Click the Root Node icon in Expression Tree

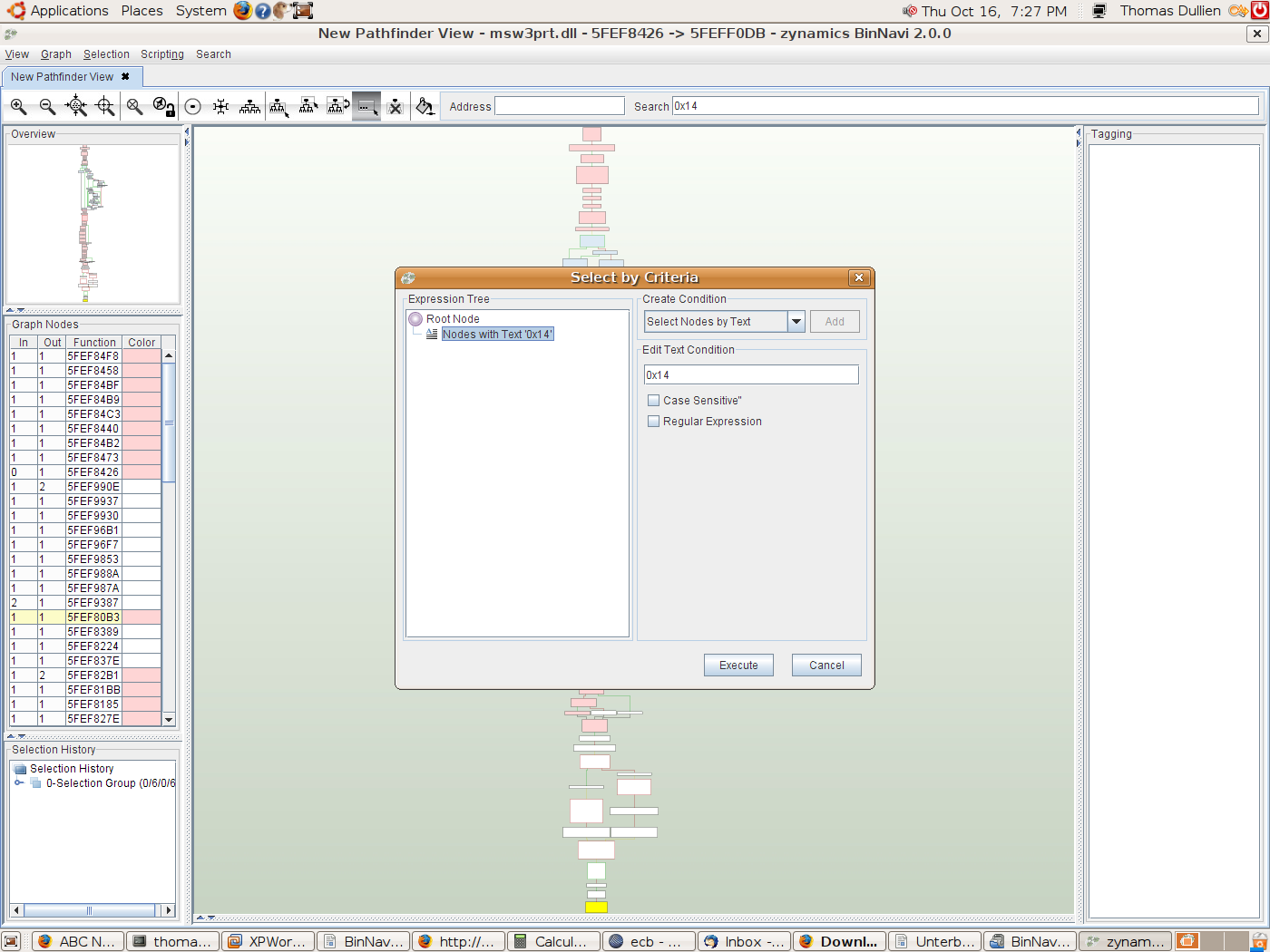point(415,319)
